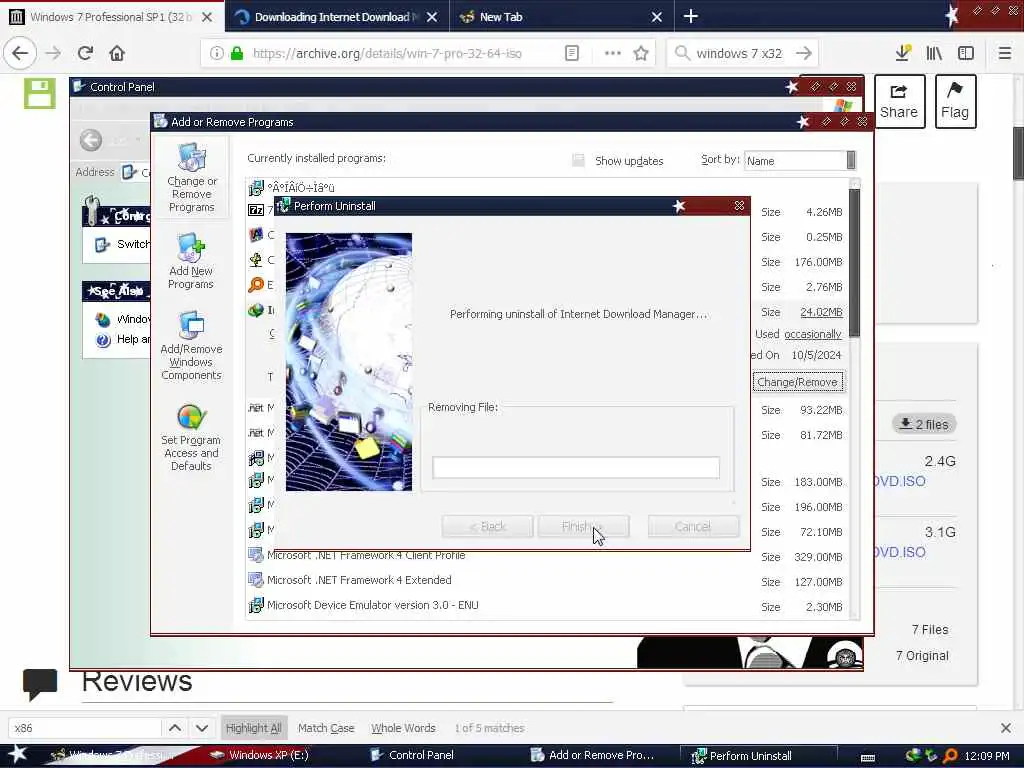Click the uninstall progress bar
Screen dimensions: 1024x768
click(x=576, y=468)
